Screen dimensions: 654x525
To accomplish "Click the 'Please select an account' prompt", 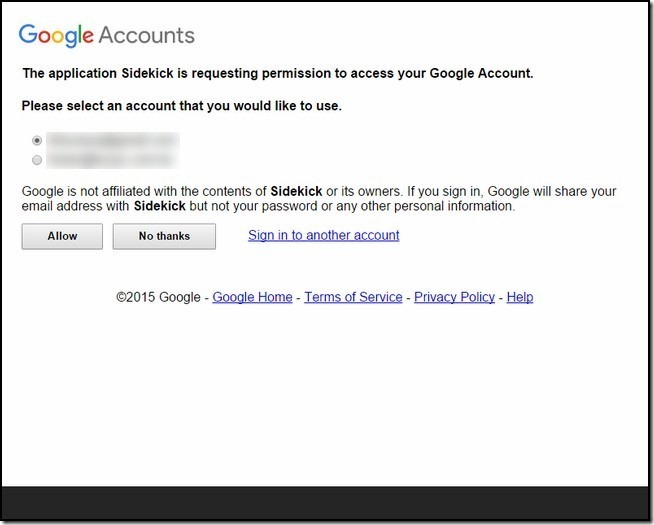I will 182,106.
